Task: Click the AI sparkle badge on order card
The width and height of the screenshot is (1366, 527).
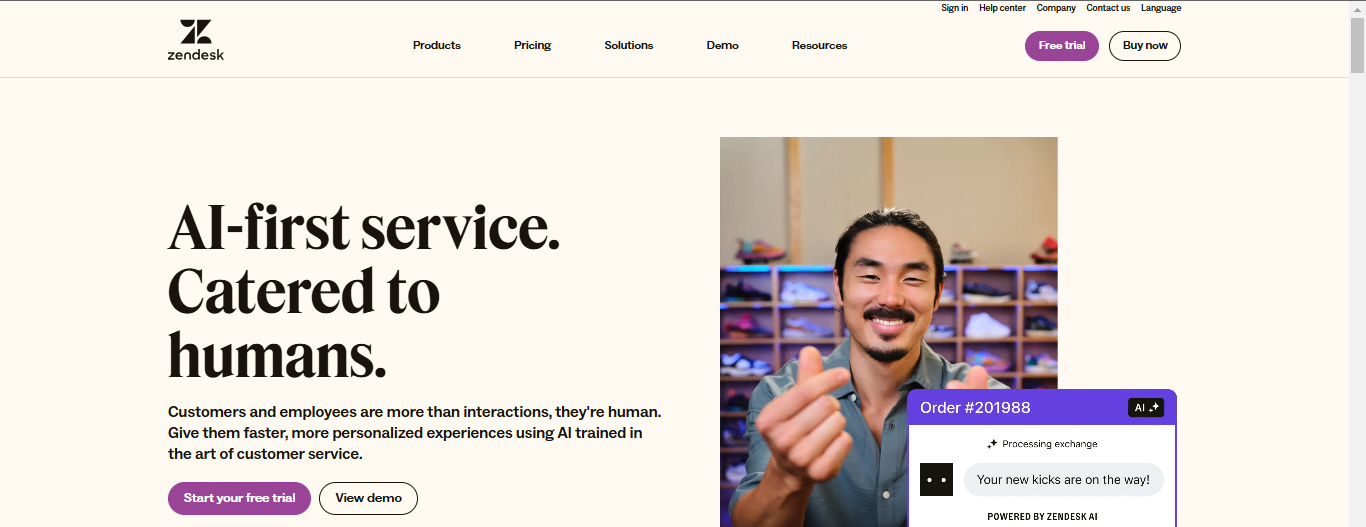Action: [x=1146, y=407]
